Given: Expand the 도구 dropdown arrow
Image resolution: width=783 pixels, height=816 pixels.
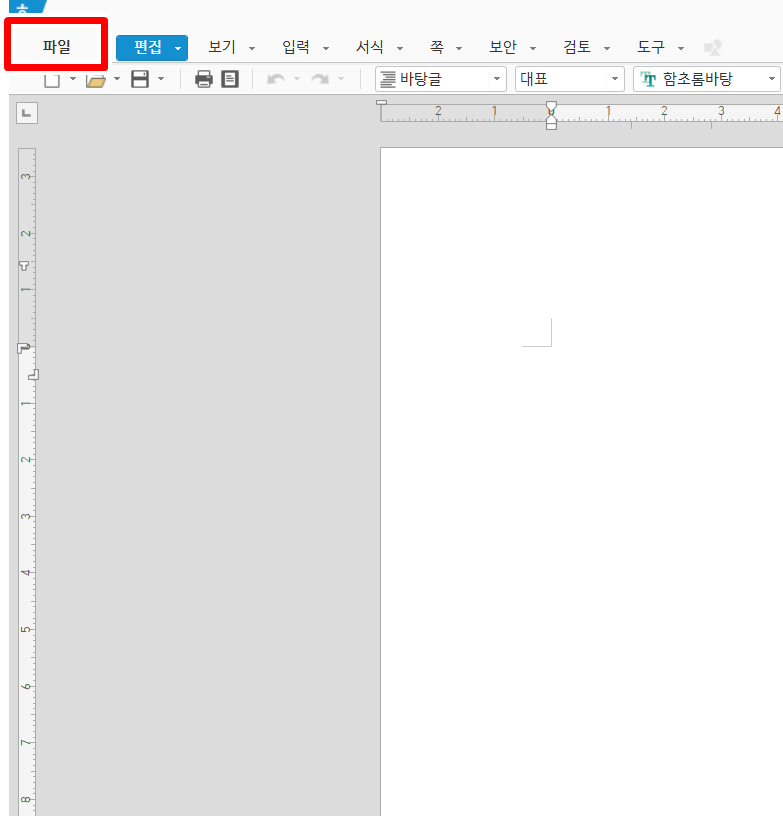Looking at the screenshot, I should 681,48.
